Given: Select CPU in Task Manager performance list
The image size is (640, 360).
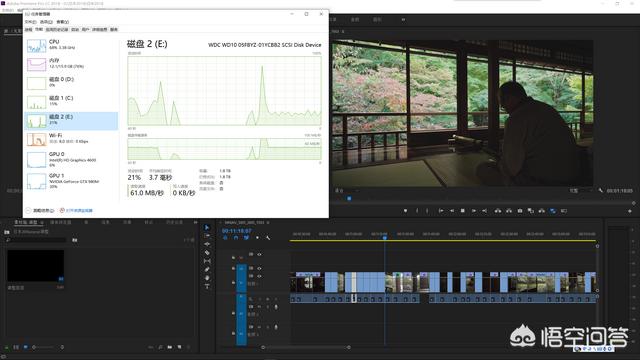Looking at the screenshot, I should coord(71,45).
